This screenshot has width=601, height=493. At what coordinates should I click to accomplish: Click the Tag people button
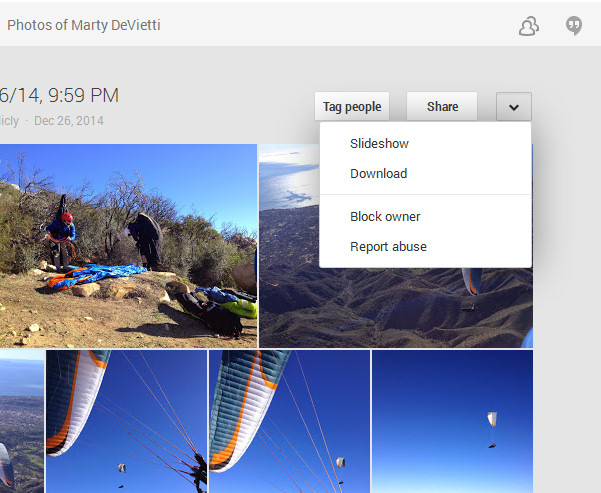click(x=352, y=107)
